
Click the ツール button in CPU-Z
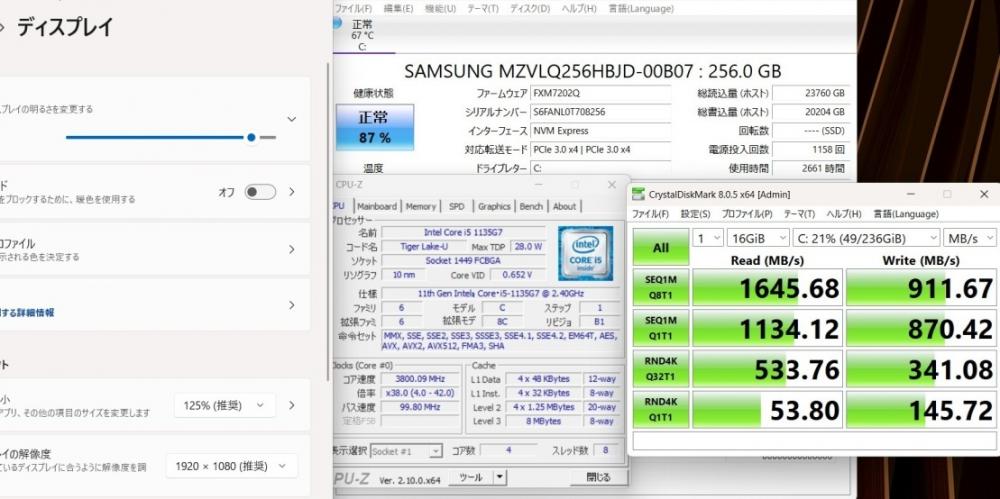471,477
